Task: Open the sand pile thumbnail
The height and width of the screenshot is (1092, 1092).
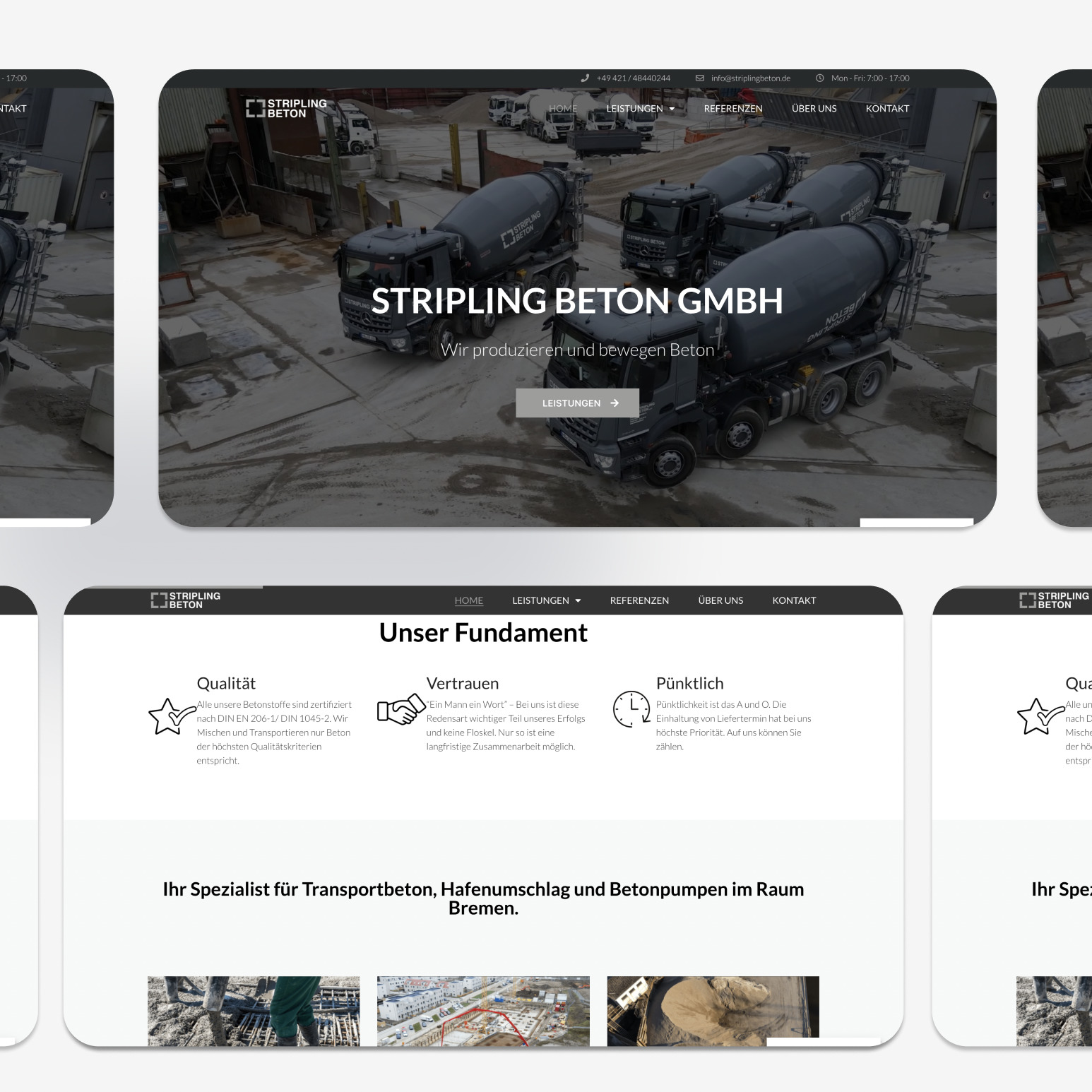Action: 713,1011
